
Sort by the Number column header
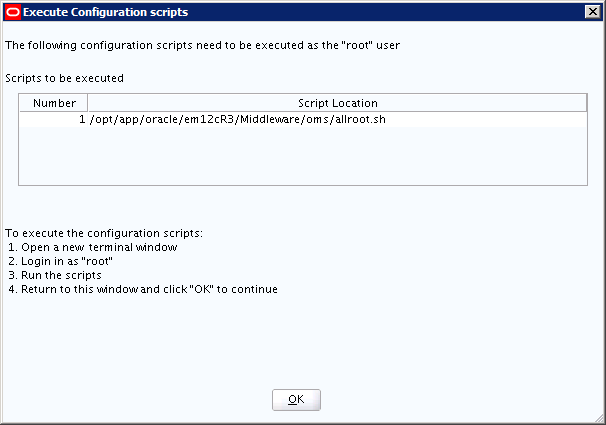[54, 103]
